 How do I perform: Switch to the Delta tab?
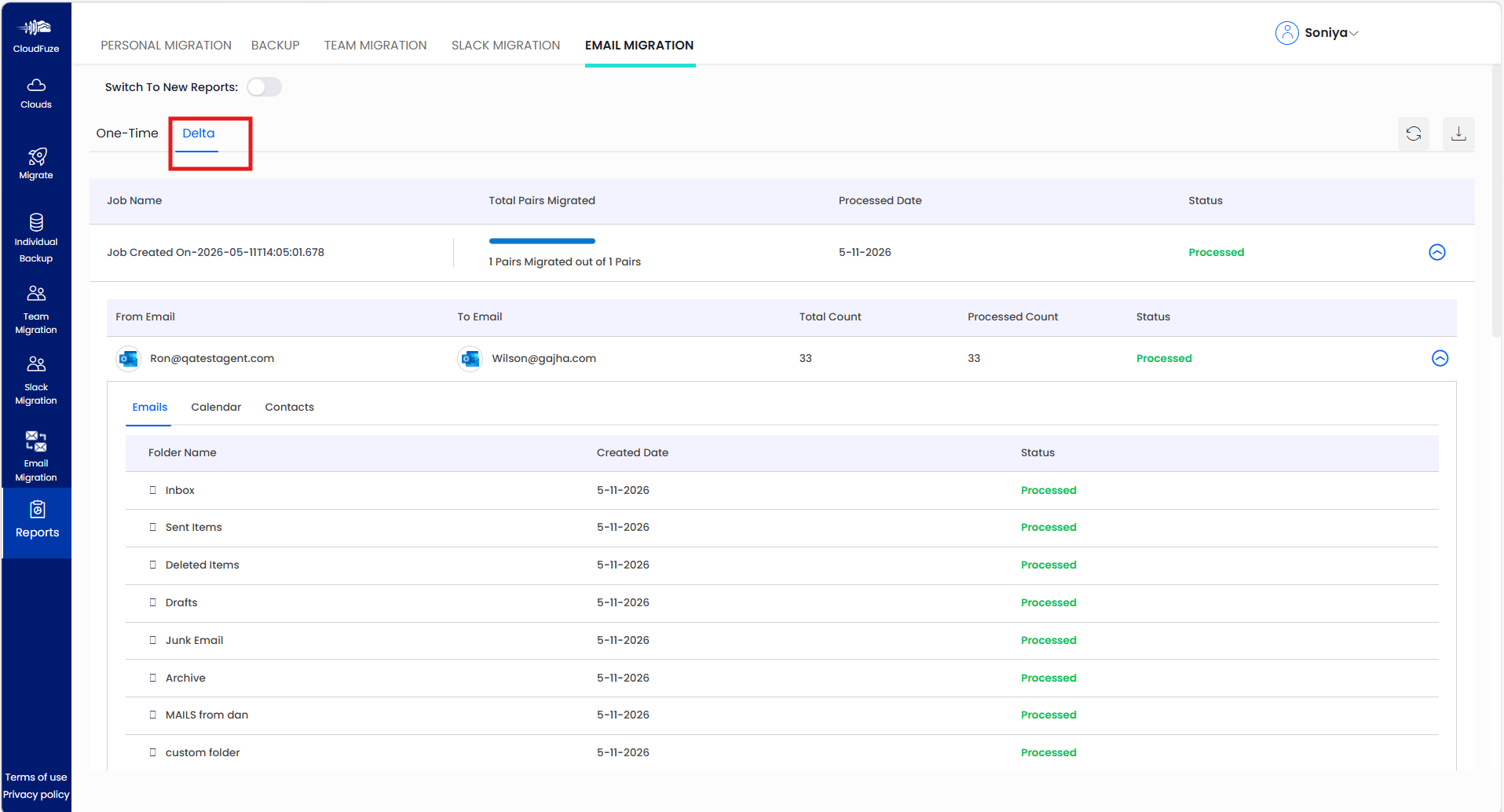click(x=199, y=134)
